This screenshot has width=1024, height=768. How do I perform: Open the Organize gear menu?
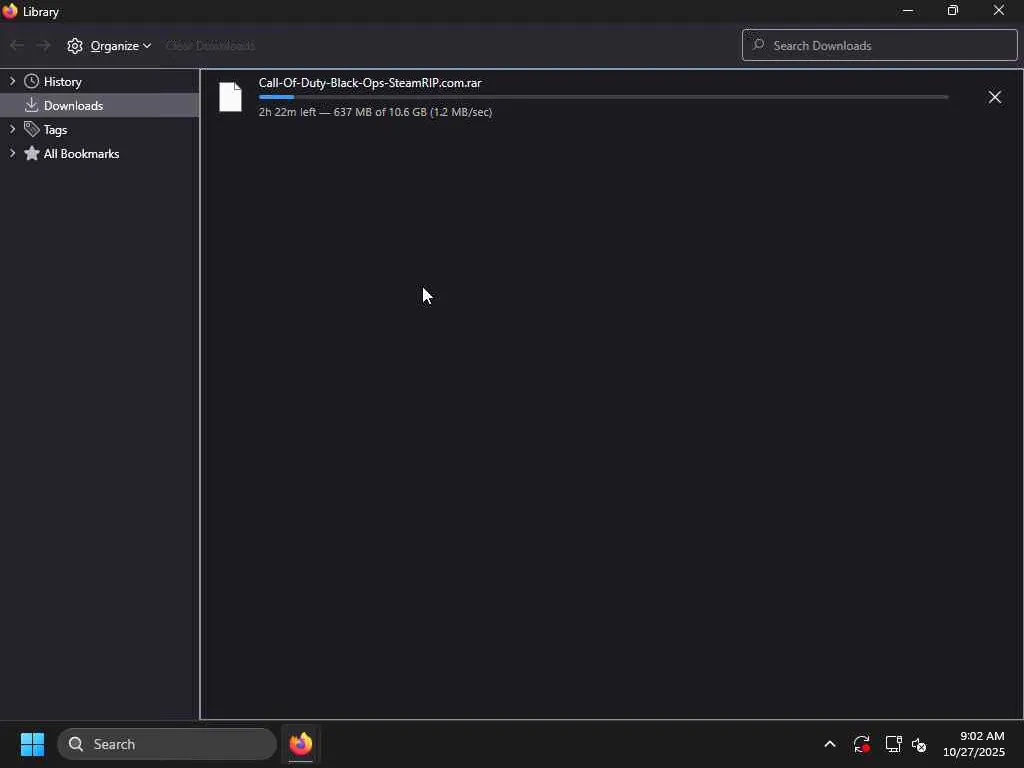108,46
